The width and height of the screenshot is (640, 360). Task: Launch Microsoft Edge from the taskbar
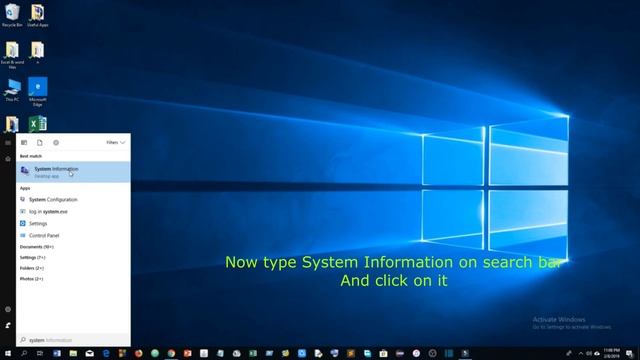click(106, 353)
